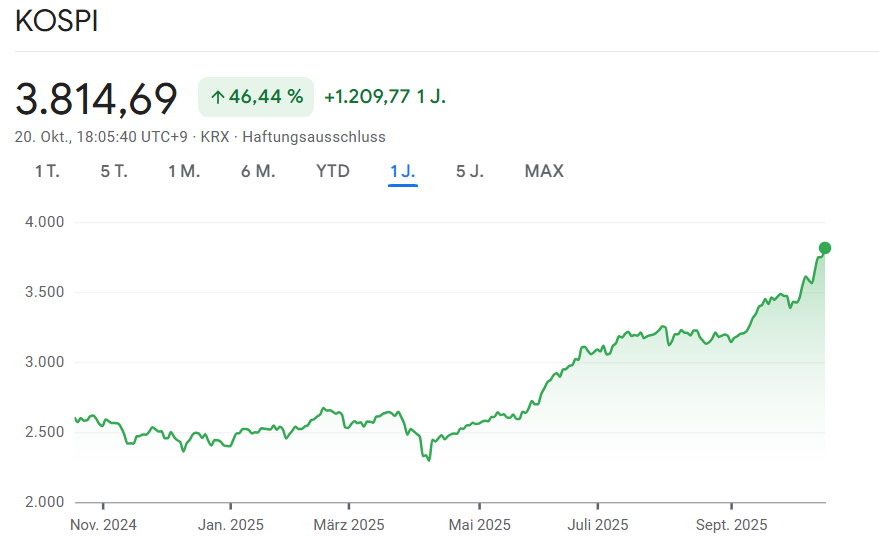Screen dimensions: 879x541
Task: Open the Haftungsausschluss link
Action: [314, 137]
